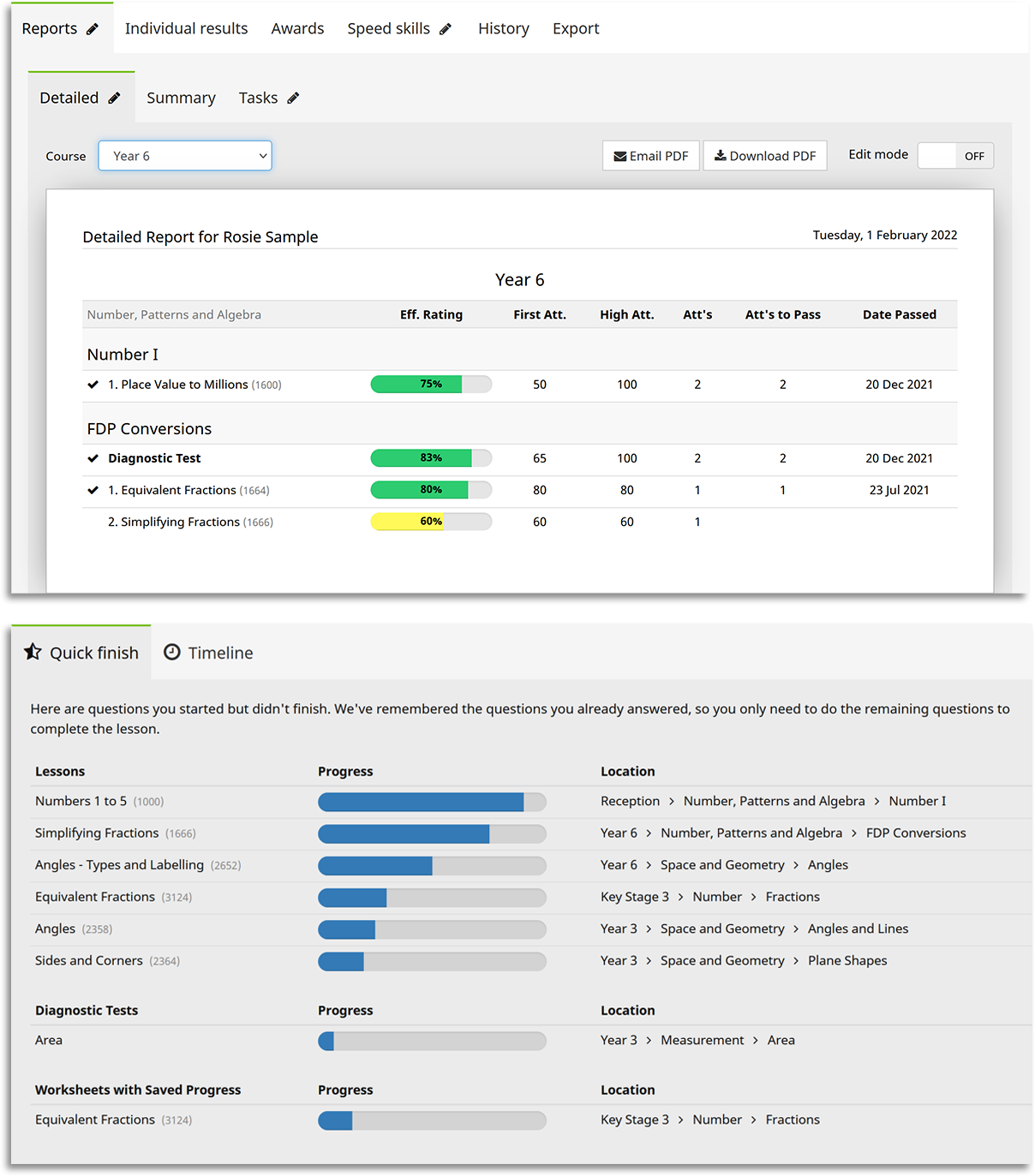Click the Numbers 1 to 5 progress bar

[432, 802]
